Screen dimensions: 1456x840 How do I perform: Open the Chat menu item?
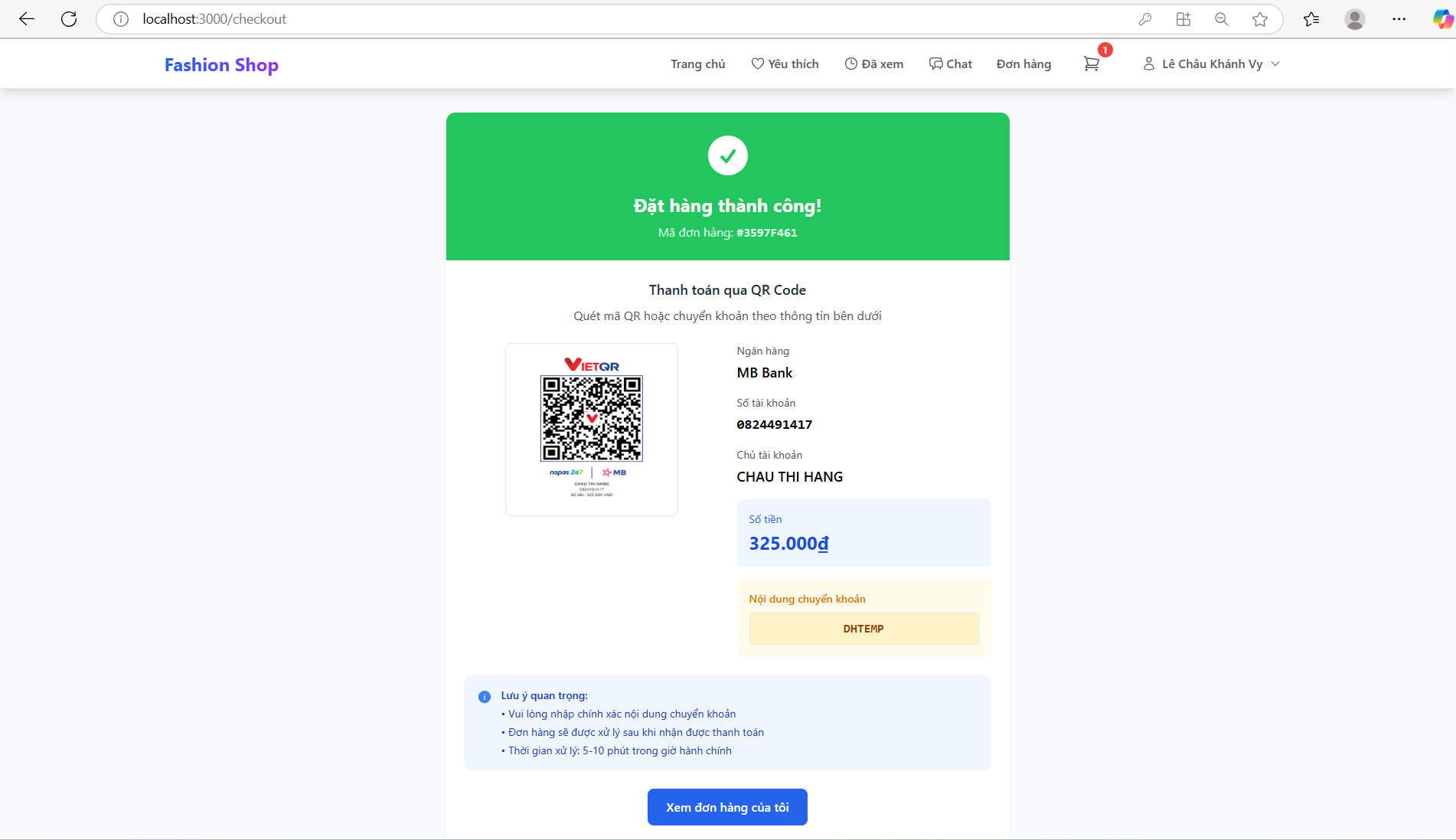tap(950, 64)
